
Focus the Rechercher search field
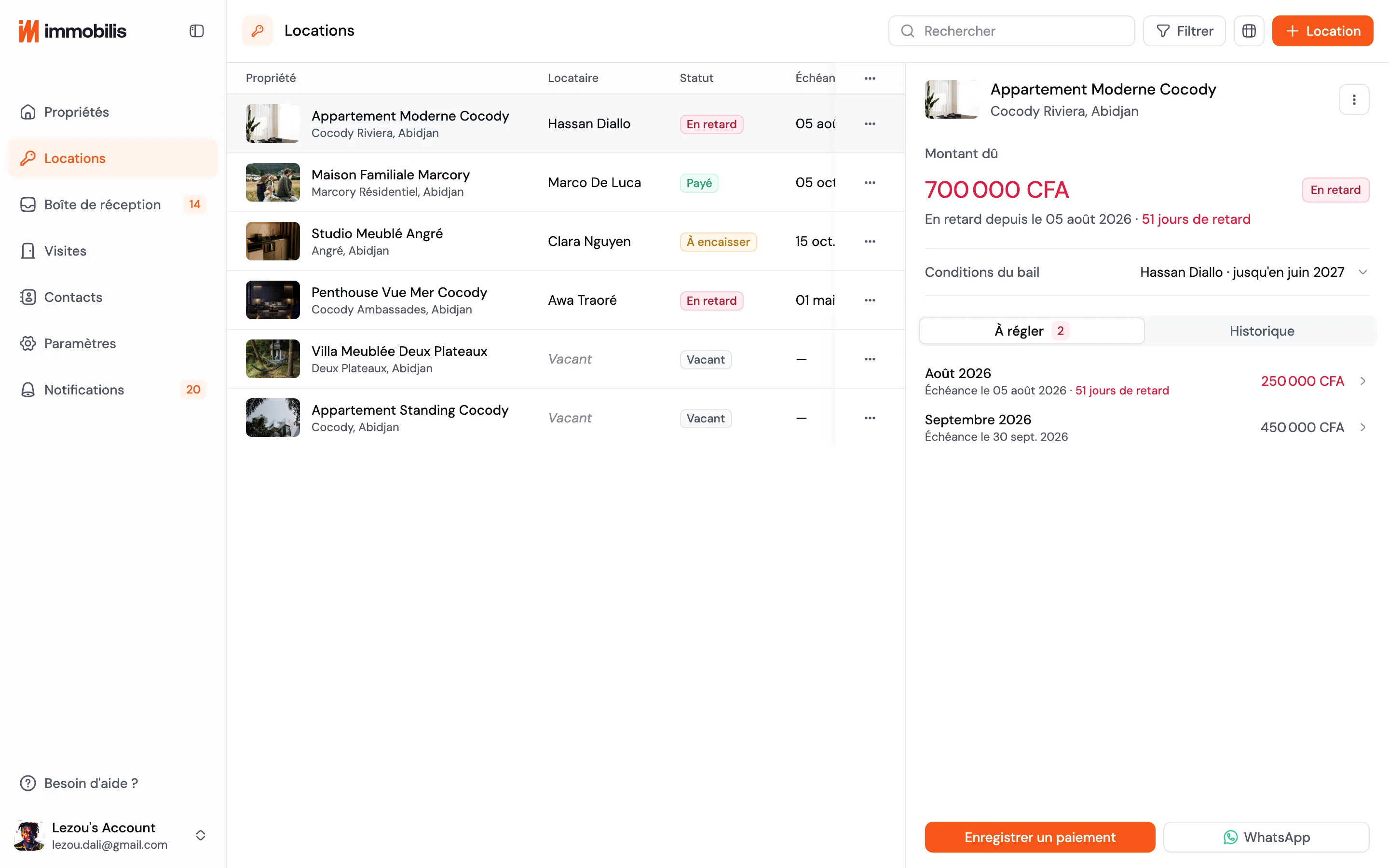1011,31
